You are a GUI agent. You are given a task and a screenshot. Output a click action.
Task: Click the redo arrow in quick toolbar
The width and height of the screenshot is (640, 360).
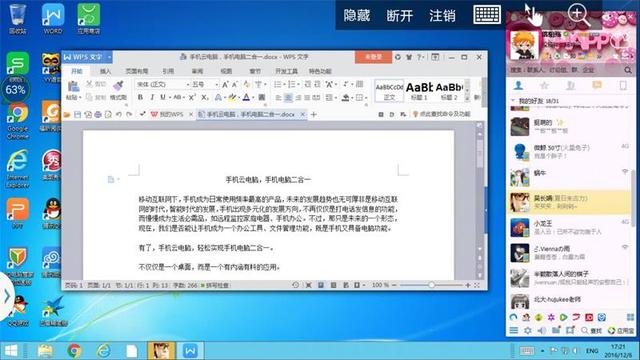[129, 115]
